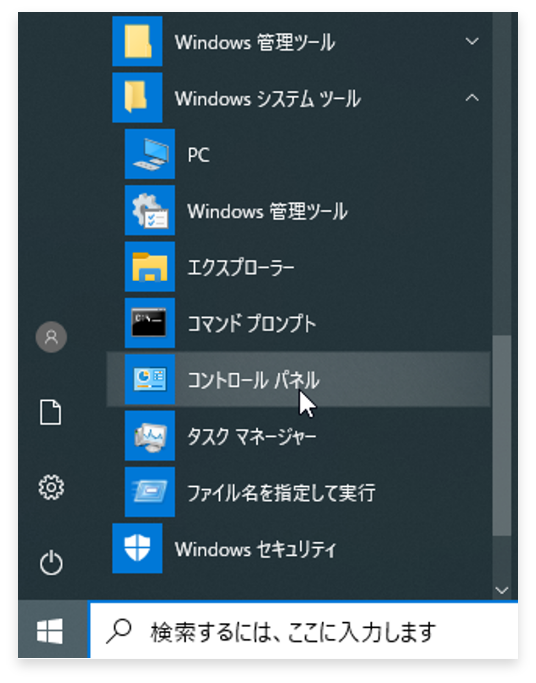This screenshot has width=536, height=683.
Task: Open the Windows セキュリティ shield icon
Action: coord(137,548)
